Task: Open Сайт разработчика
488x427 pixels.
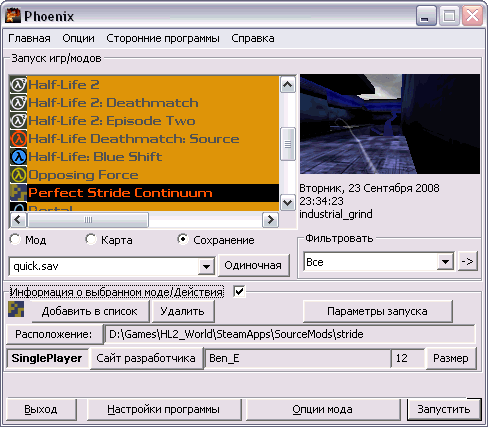Action: [146, 358]
